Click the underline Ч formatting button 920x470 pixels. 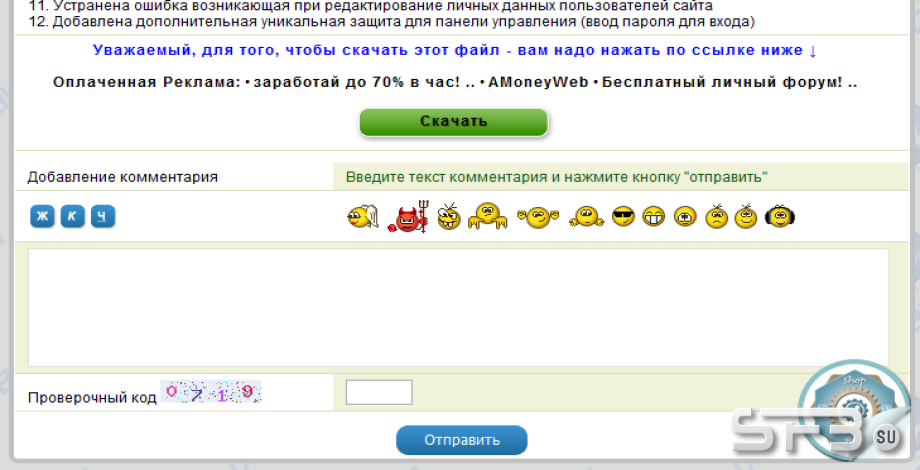[103, 217]
